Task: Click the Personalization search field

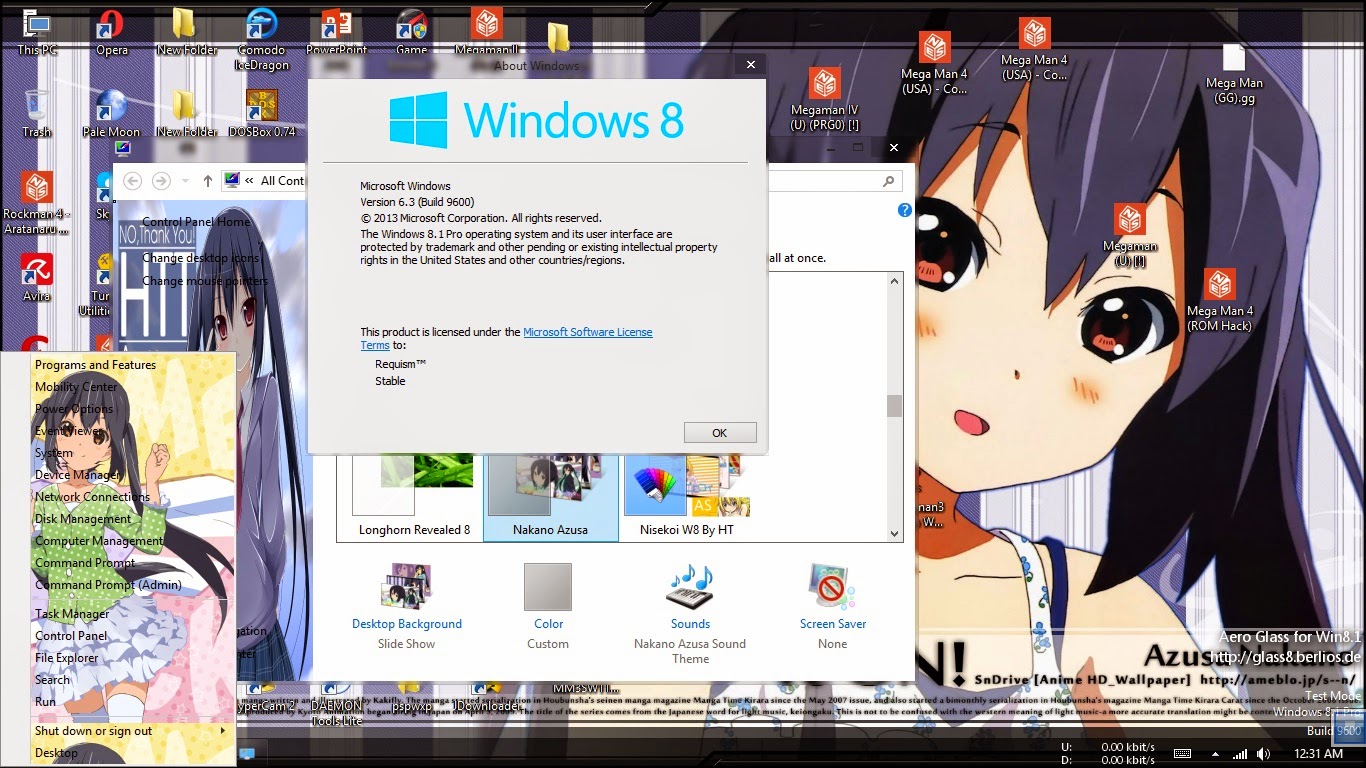Action: [x=835, y=181]
